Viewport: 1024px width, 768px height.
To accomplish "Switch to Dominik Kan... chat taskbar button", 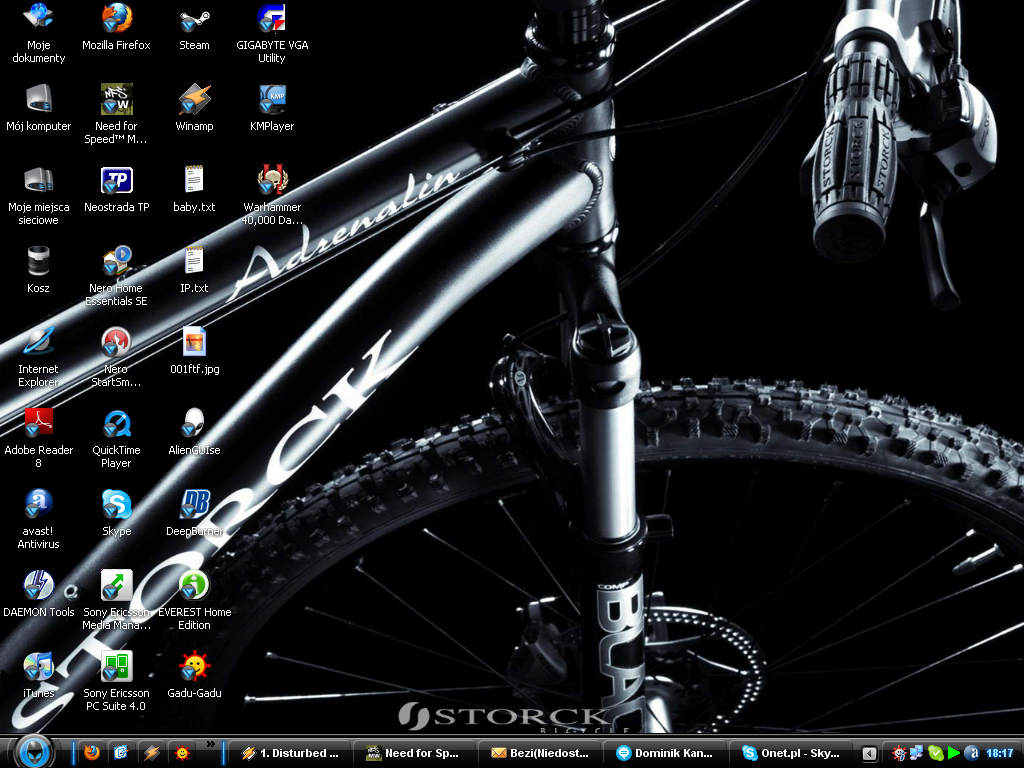I will 666,753.
